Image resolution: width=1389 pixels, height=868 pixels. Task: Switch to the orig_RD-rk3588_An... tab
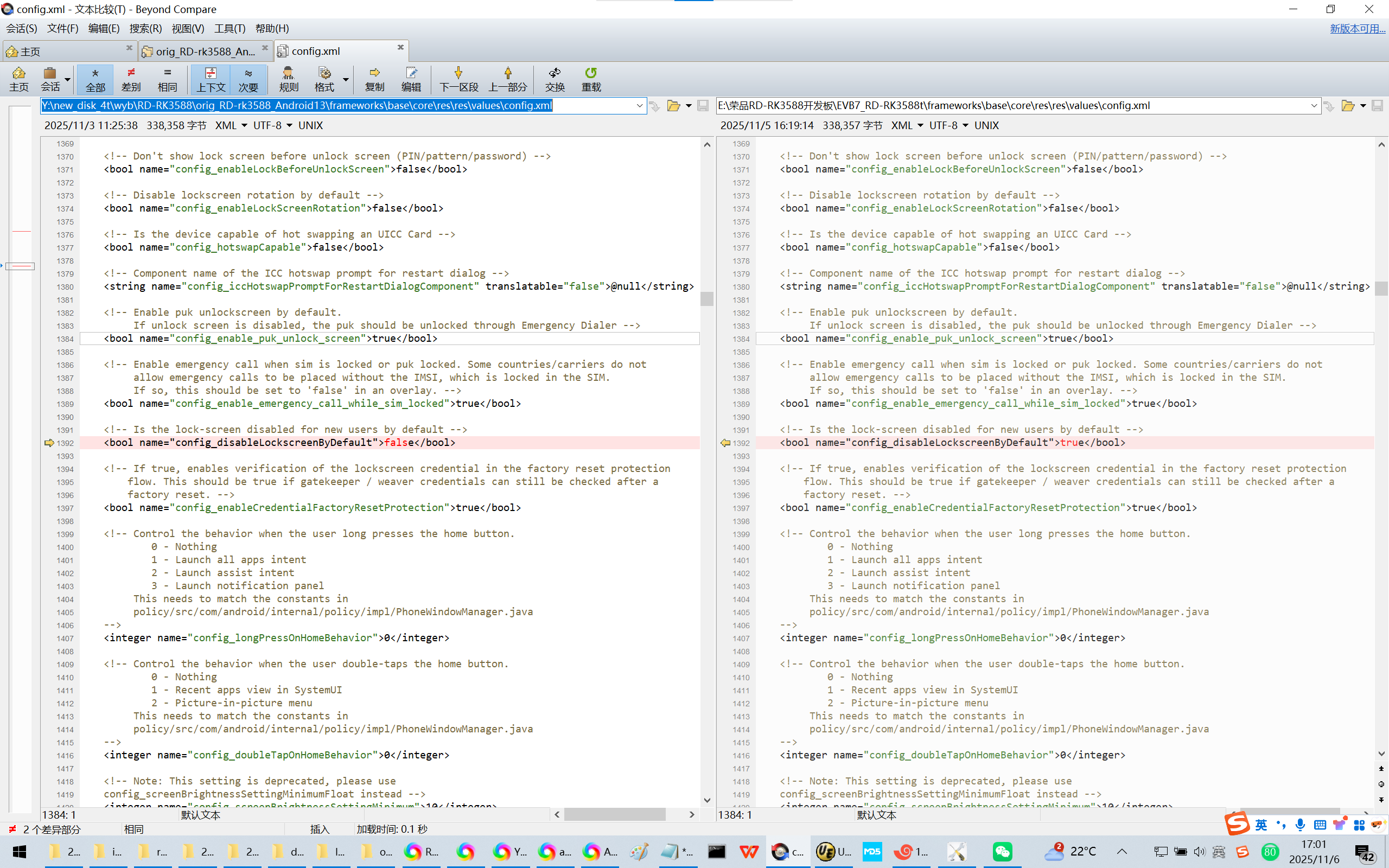205,51
